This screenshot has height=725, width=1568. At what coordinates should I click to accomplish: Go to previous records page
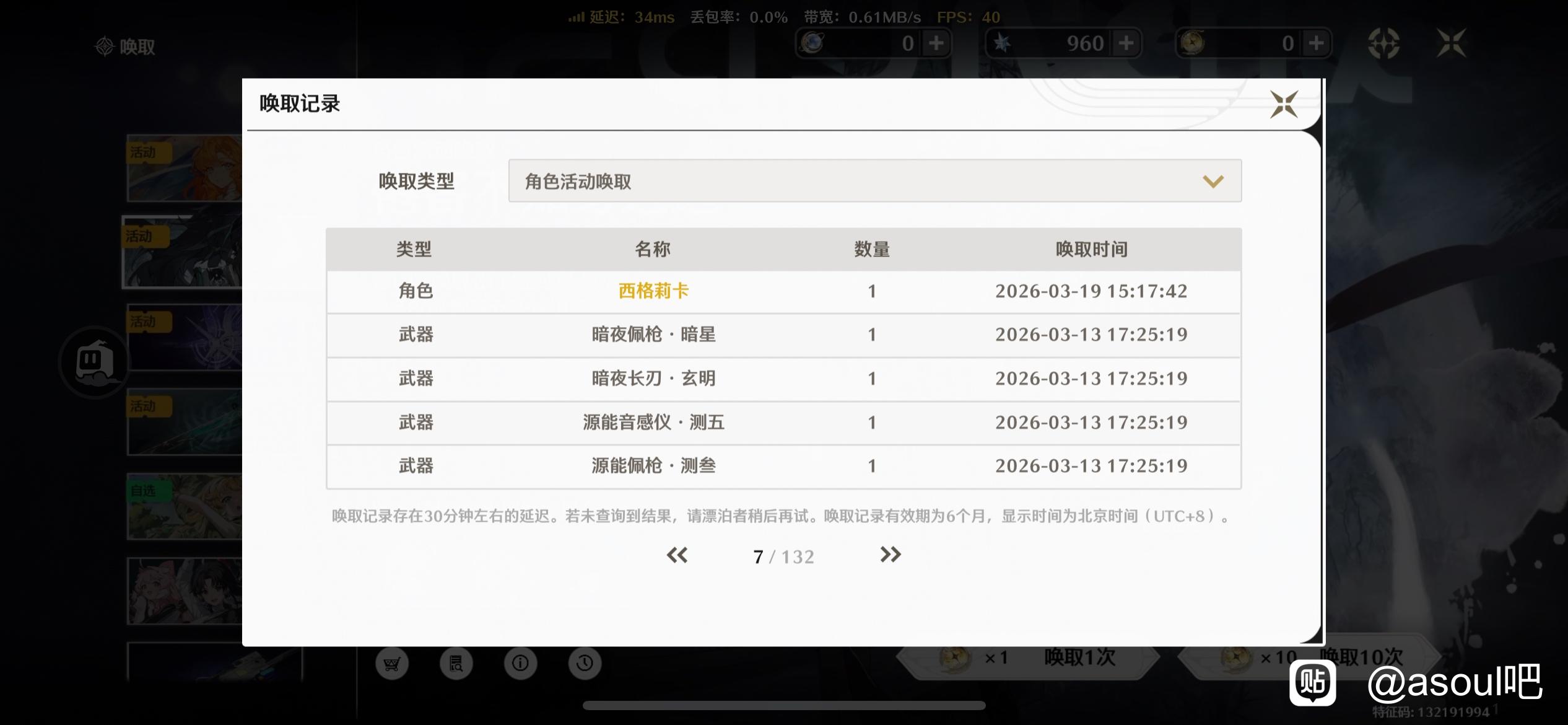(677, 555)
